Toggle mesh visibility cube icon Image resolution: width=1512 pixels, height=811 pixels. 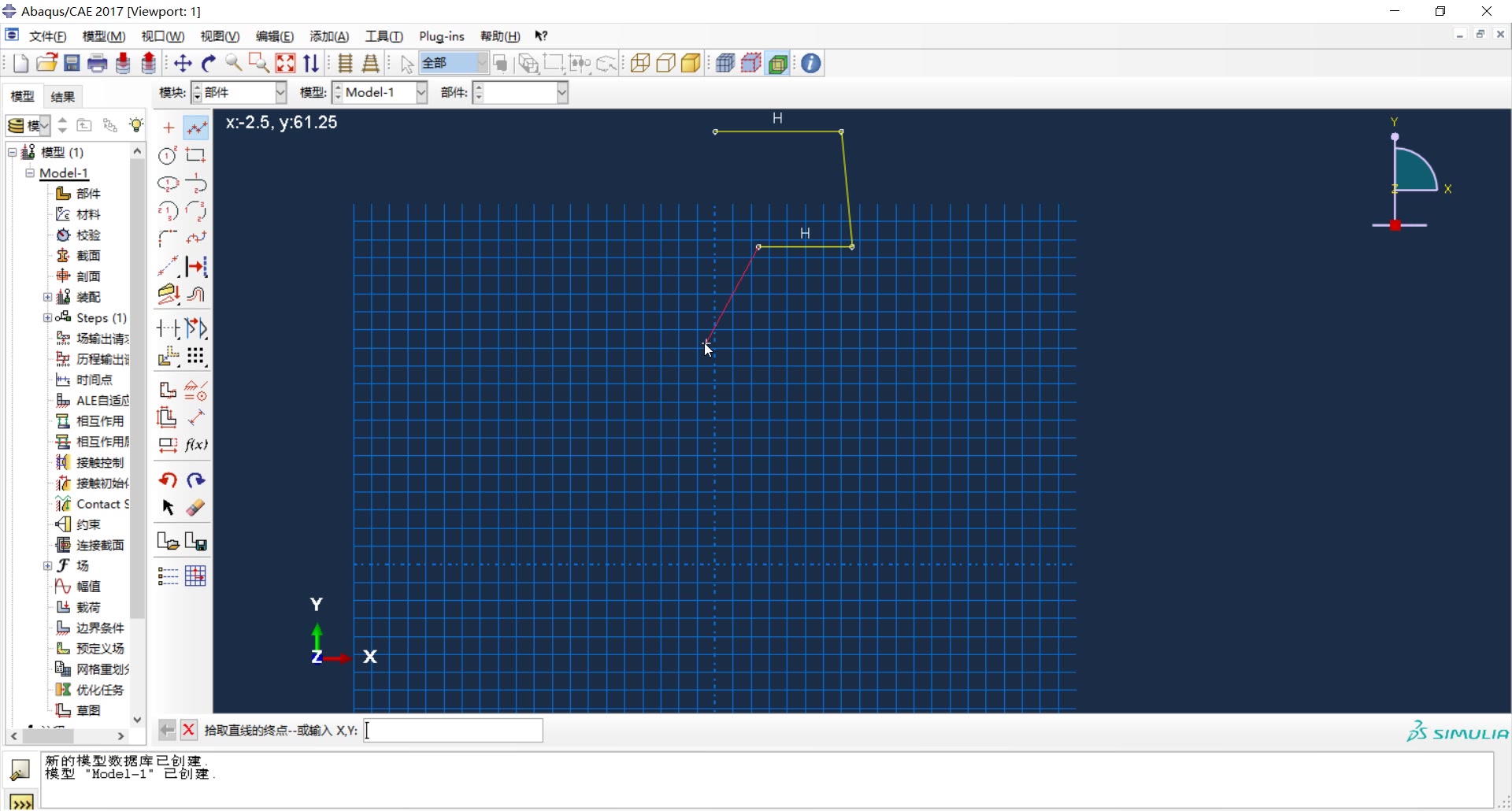(725, 64)
